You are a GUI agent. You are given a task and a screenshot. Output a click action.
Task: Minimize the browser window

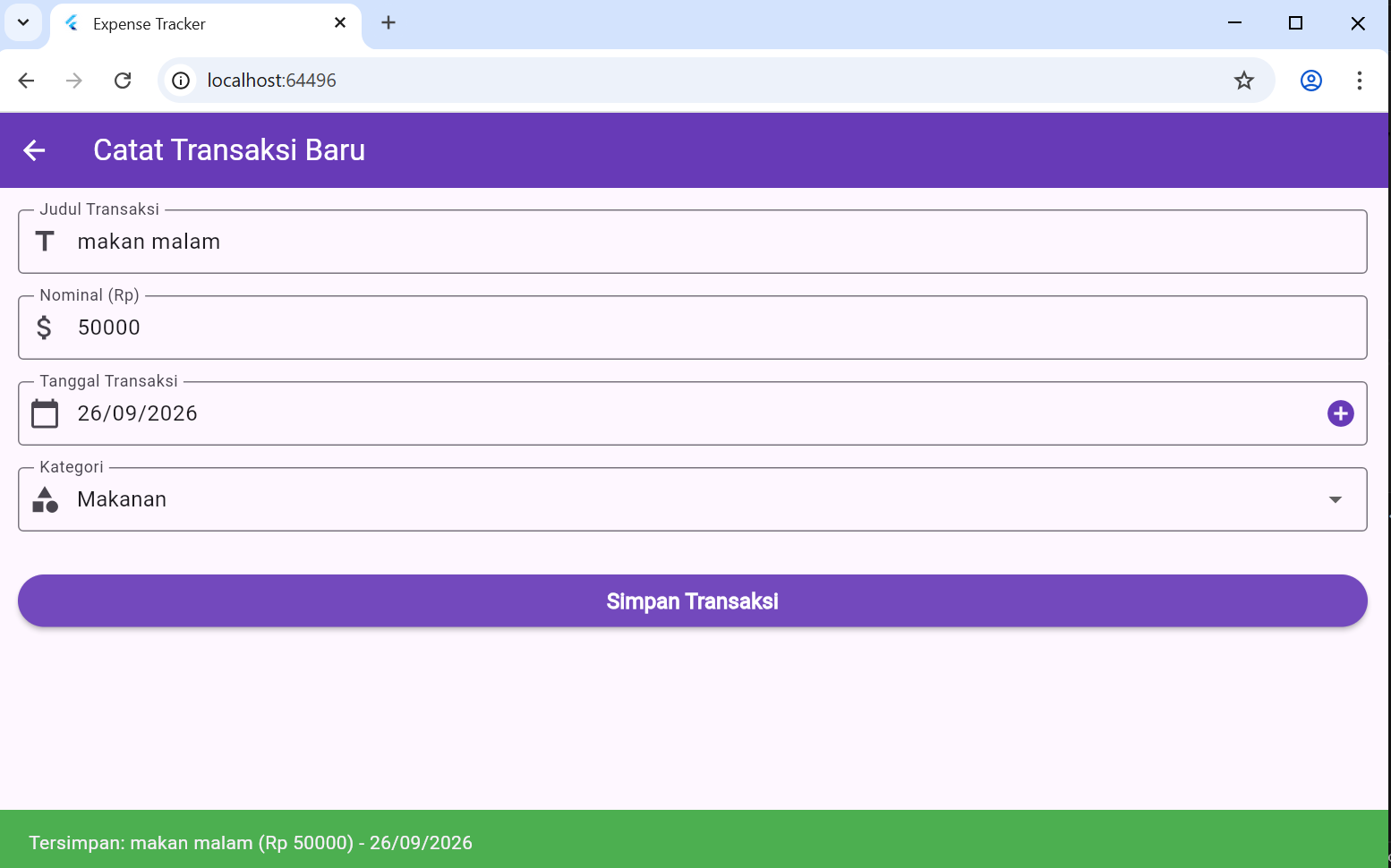[x=1235, y=23]
